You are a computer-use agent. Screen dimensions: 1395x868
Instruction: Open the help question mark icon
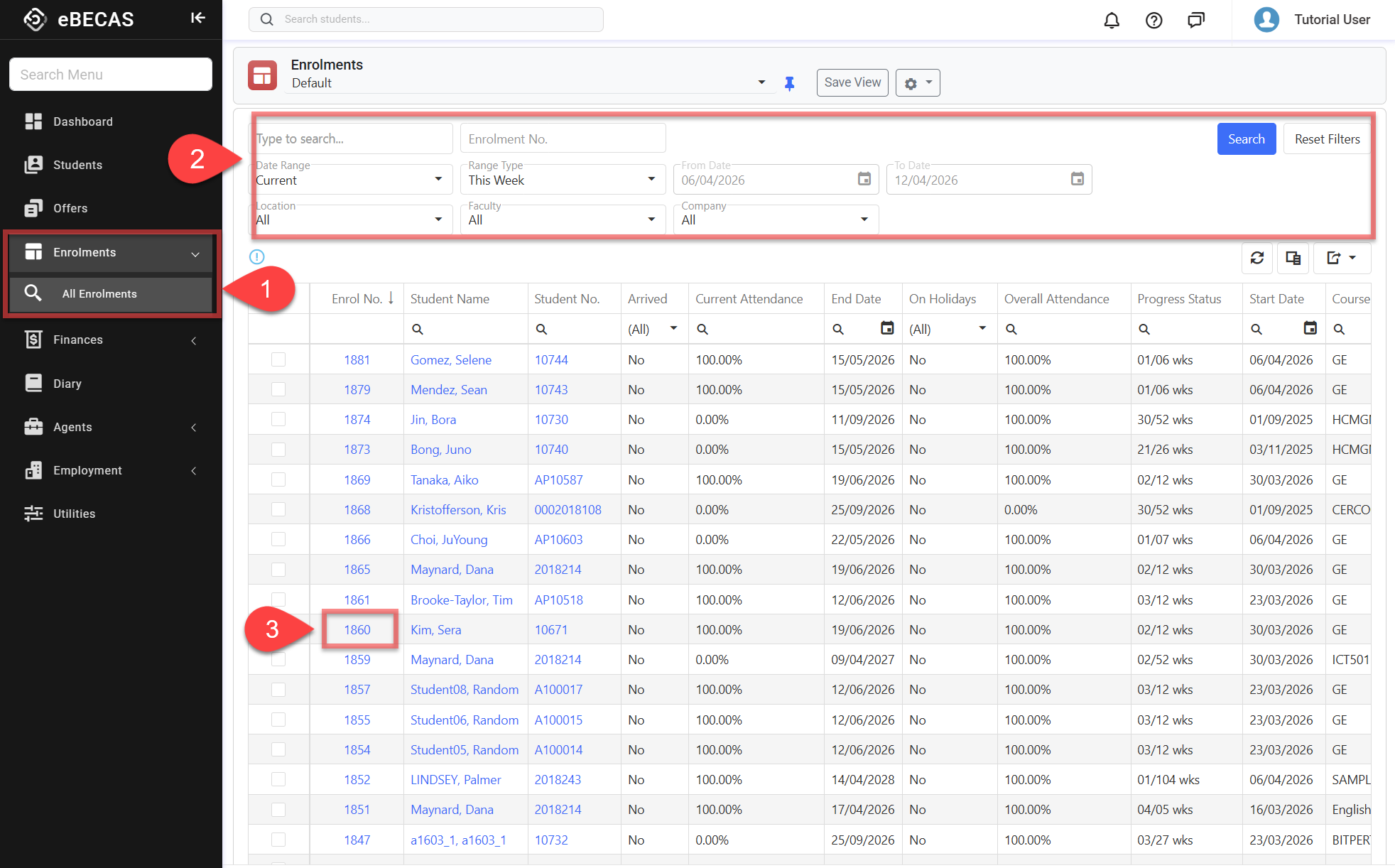[1154, 20]
